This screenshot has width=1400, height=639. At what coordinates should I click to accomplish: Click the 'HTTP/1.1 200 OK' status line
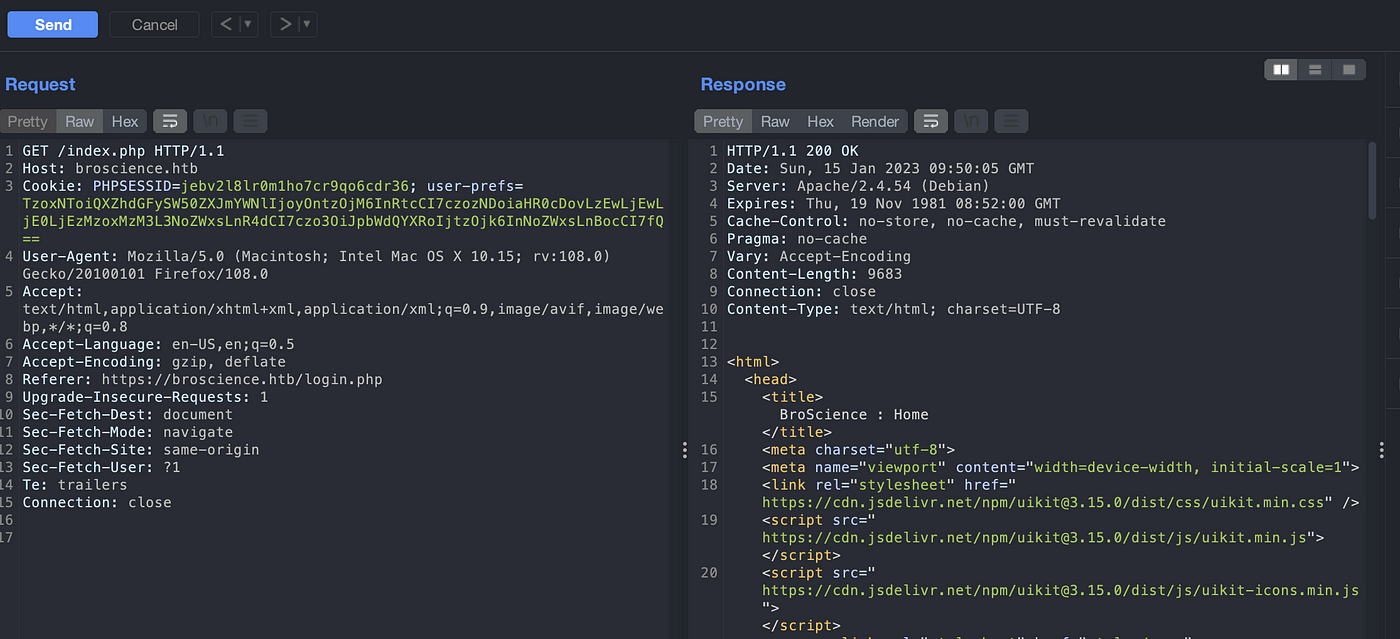[x=792, y=151]
